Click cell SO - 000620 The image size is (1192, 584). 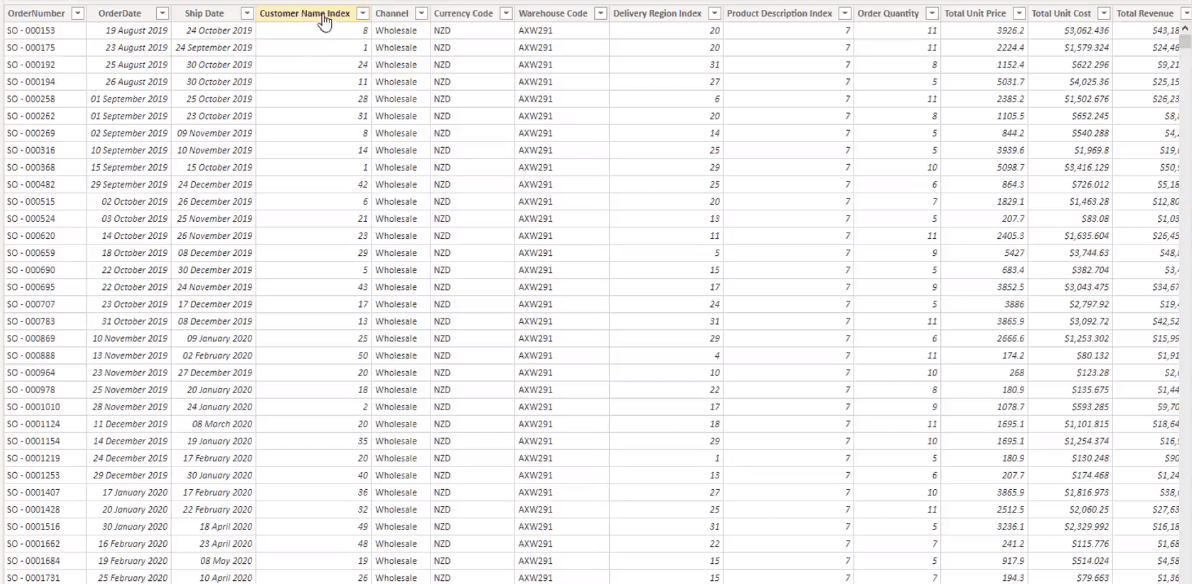45,236
